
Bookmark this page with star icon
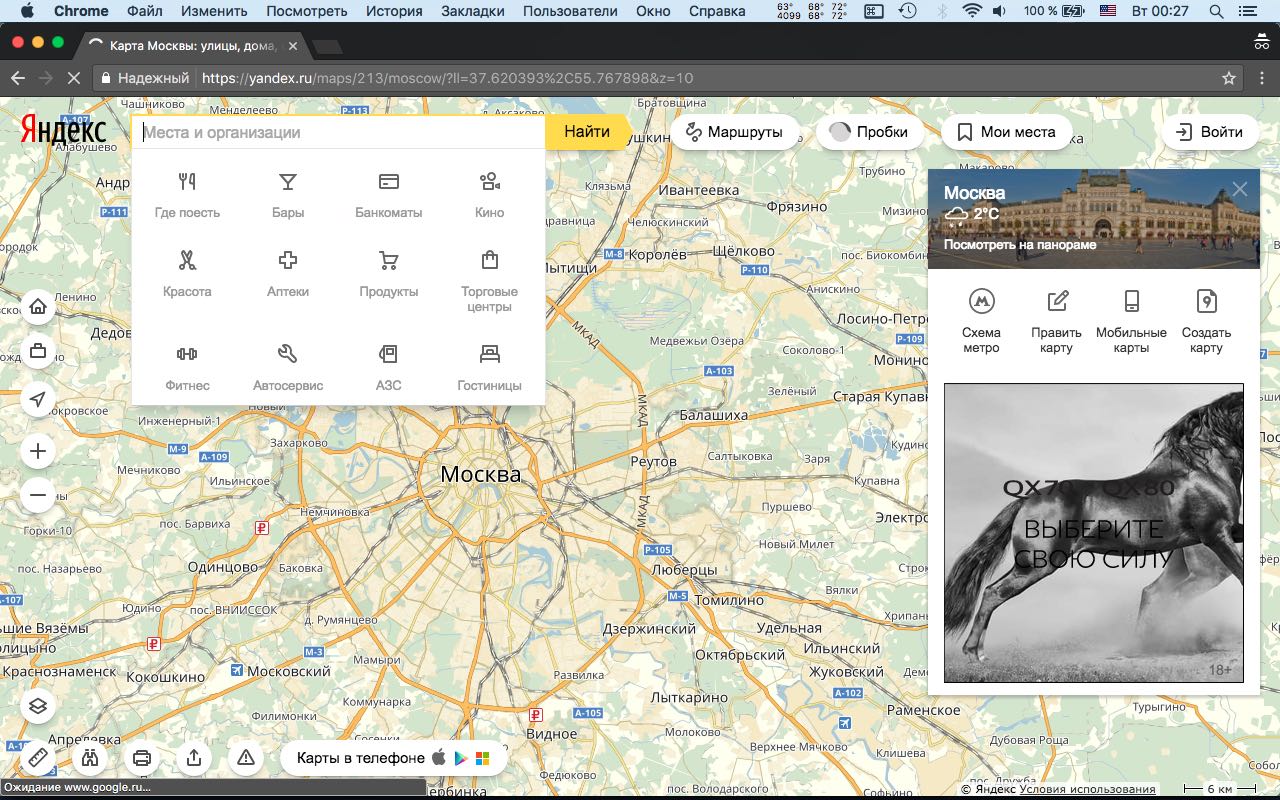click(1229, 78)
